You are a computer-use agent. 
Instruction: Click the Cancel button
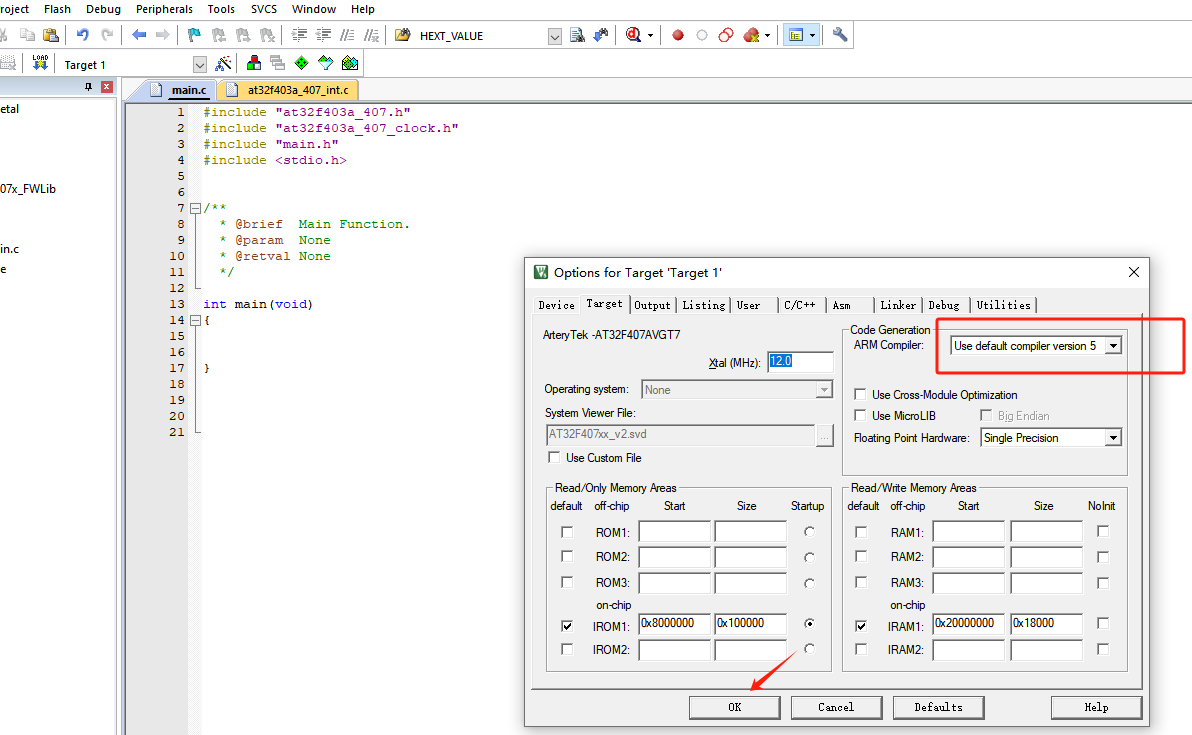836,707
